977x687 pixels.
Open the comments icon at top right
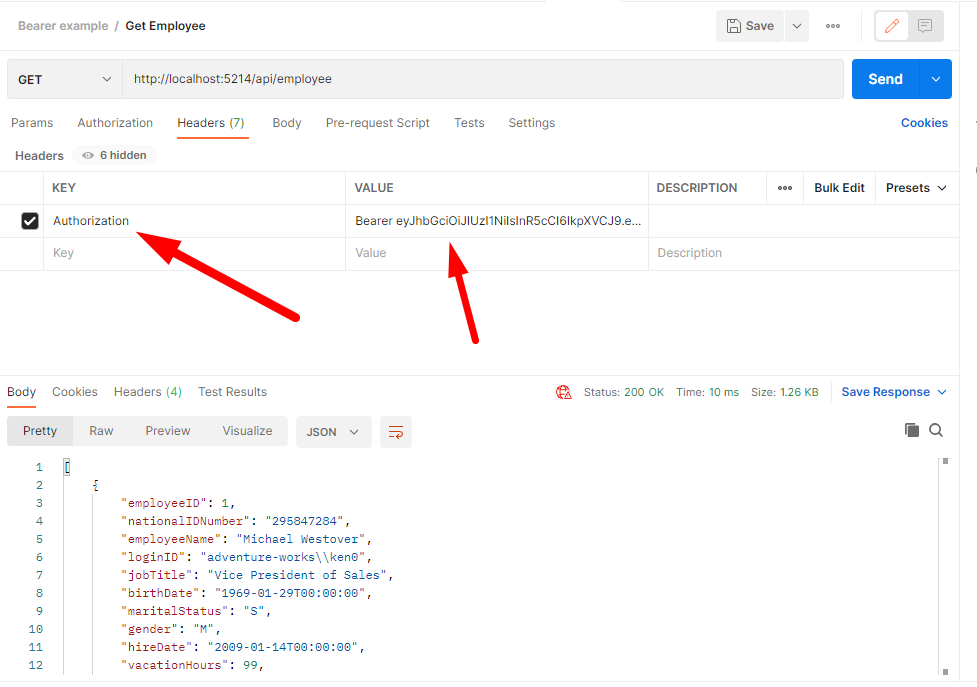[925, 26]
